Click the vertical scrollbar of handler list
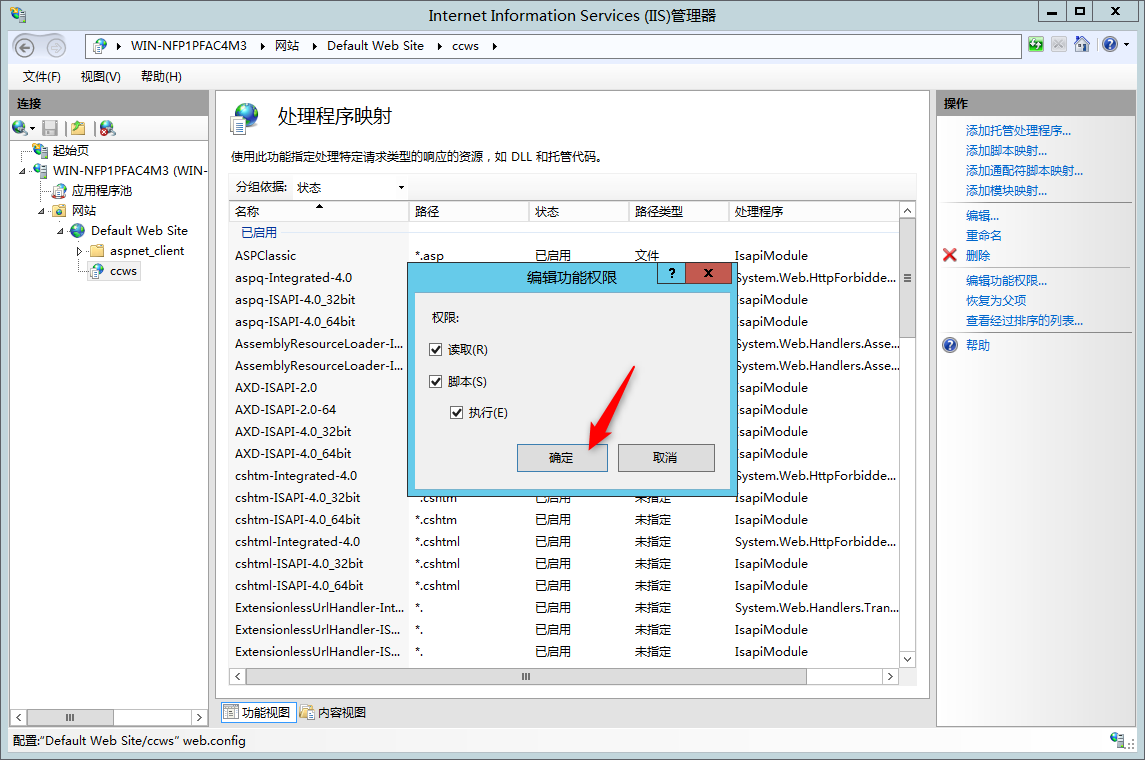This screenshot has height=760, width=1145. 907,278
